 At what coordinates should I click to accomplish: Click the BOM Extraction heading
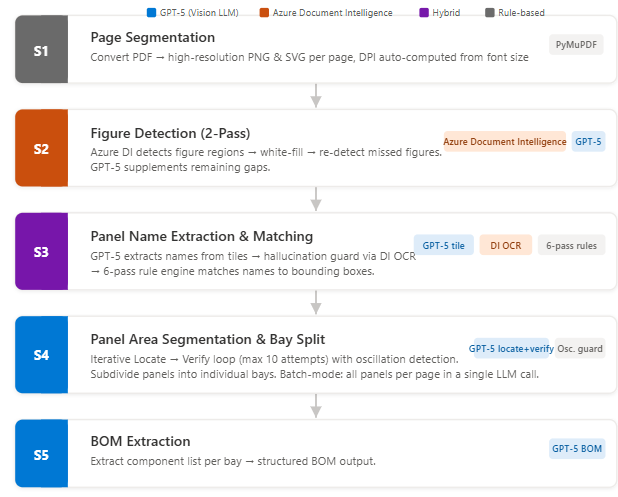(140, 441)
